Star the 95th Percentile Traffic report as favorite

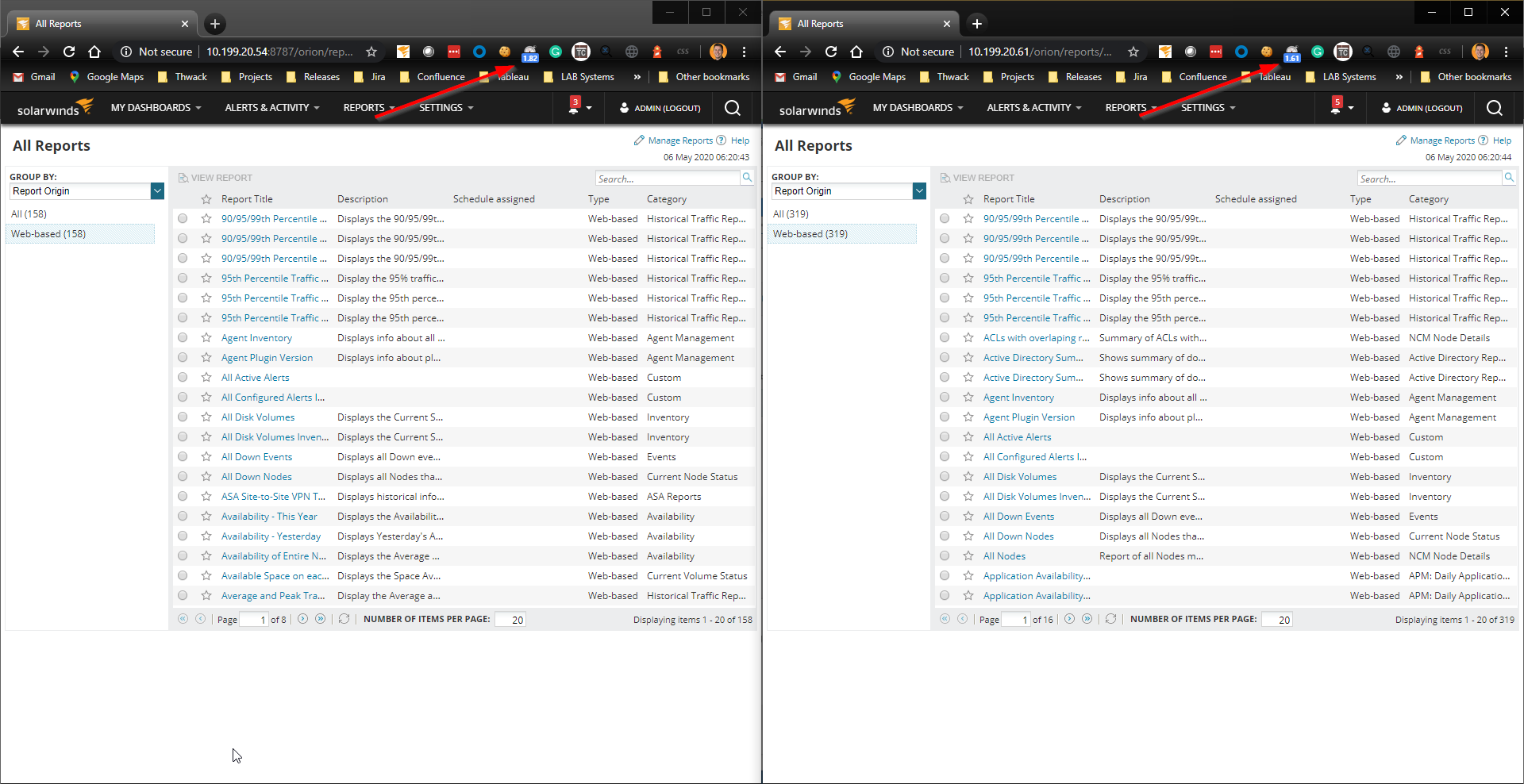coord(206,278)
